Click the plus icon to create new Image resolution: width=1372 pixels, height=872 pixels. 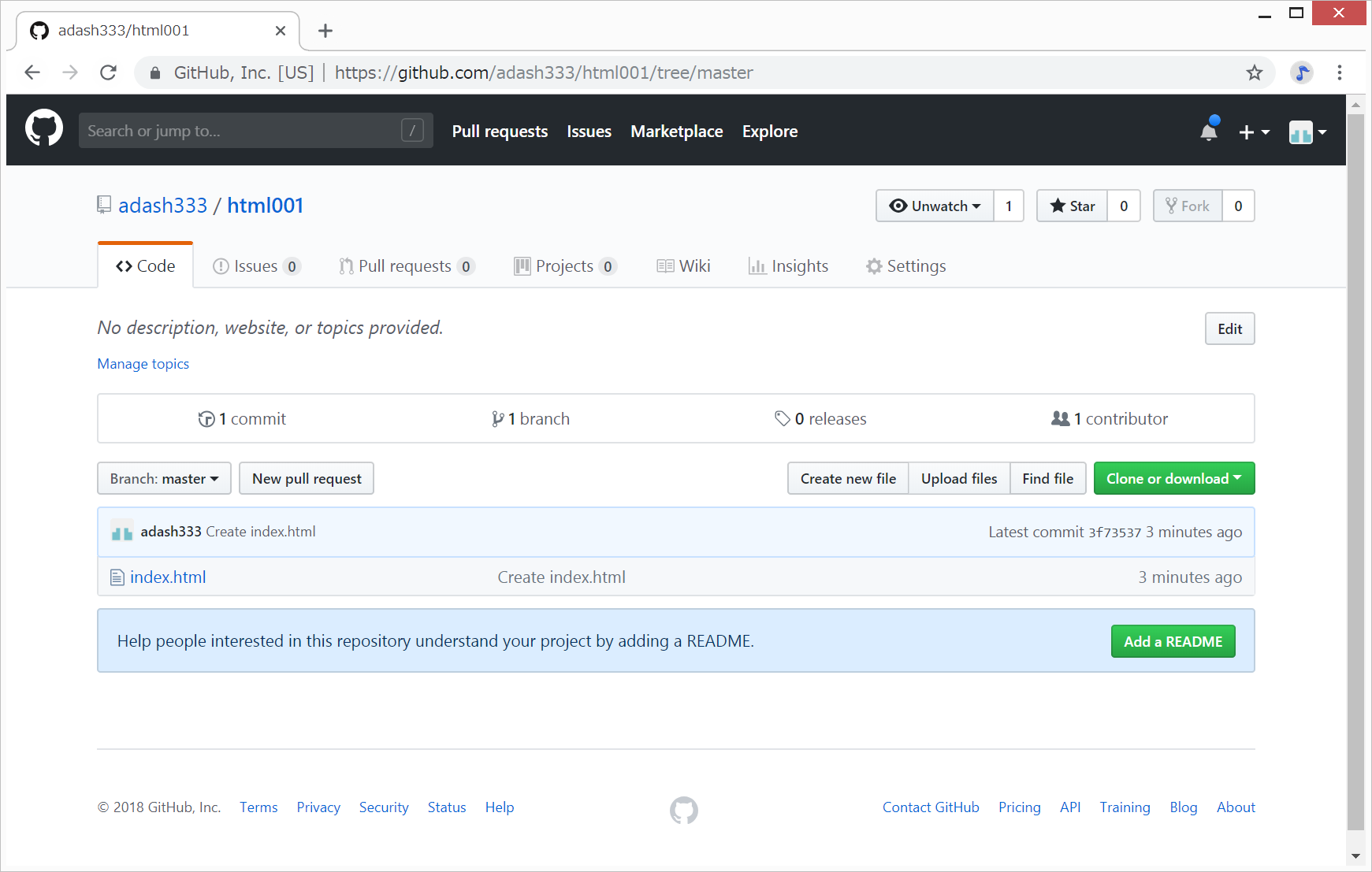[x=1254, y=132]
